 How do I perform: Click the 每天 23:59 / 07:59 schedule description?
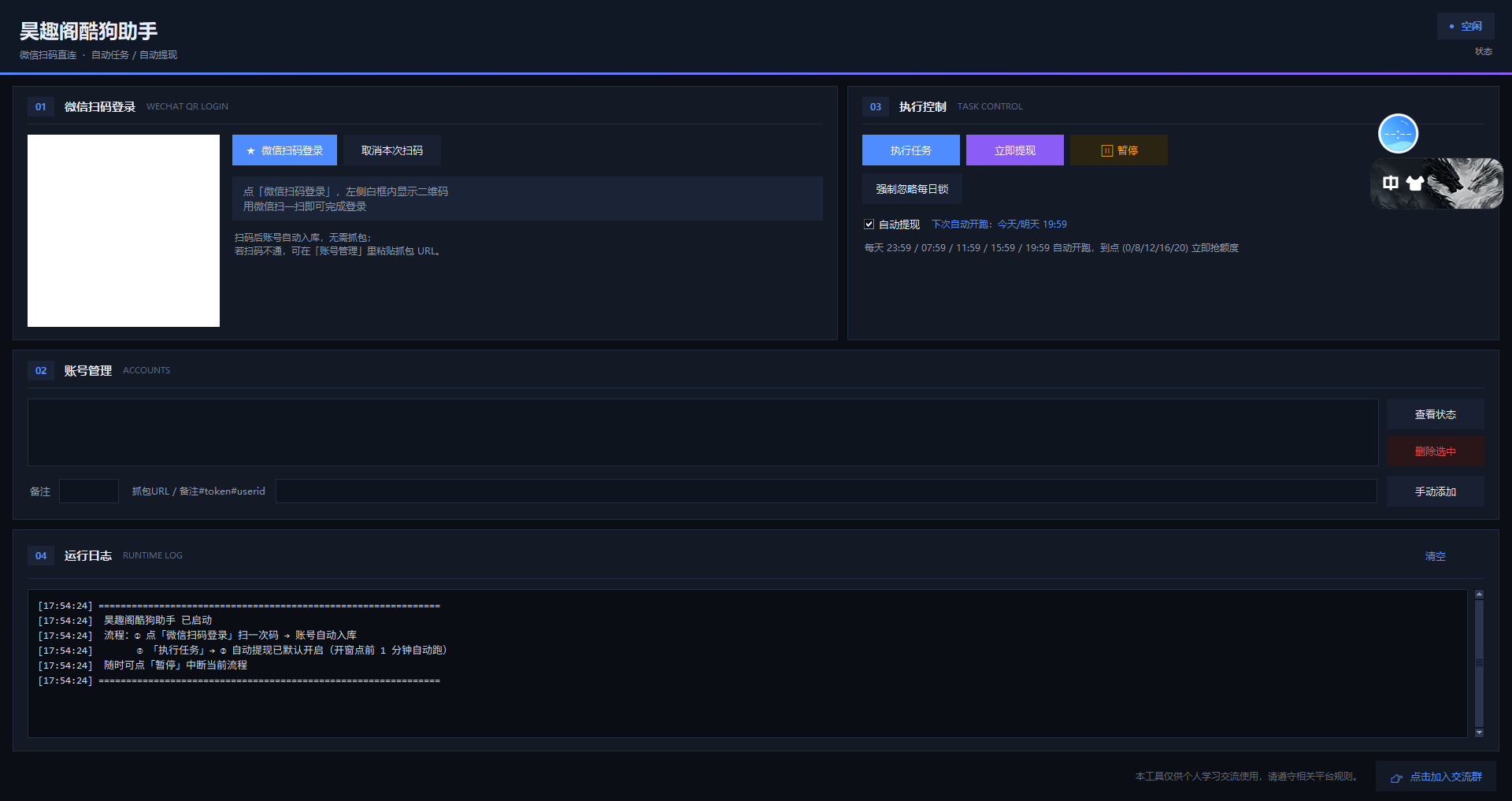coord(1051,248)
